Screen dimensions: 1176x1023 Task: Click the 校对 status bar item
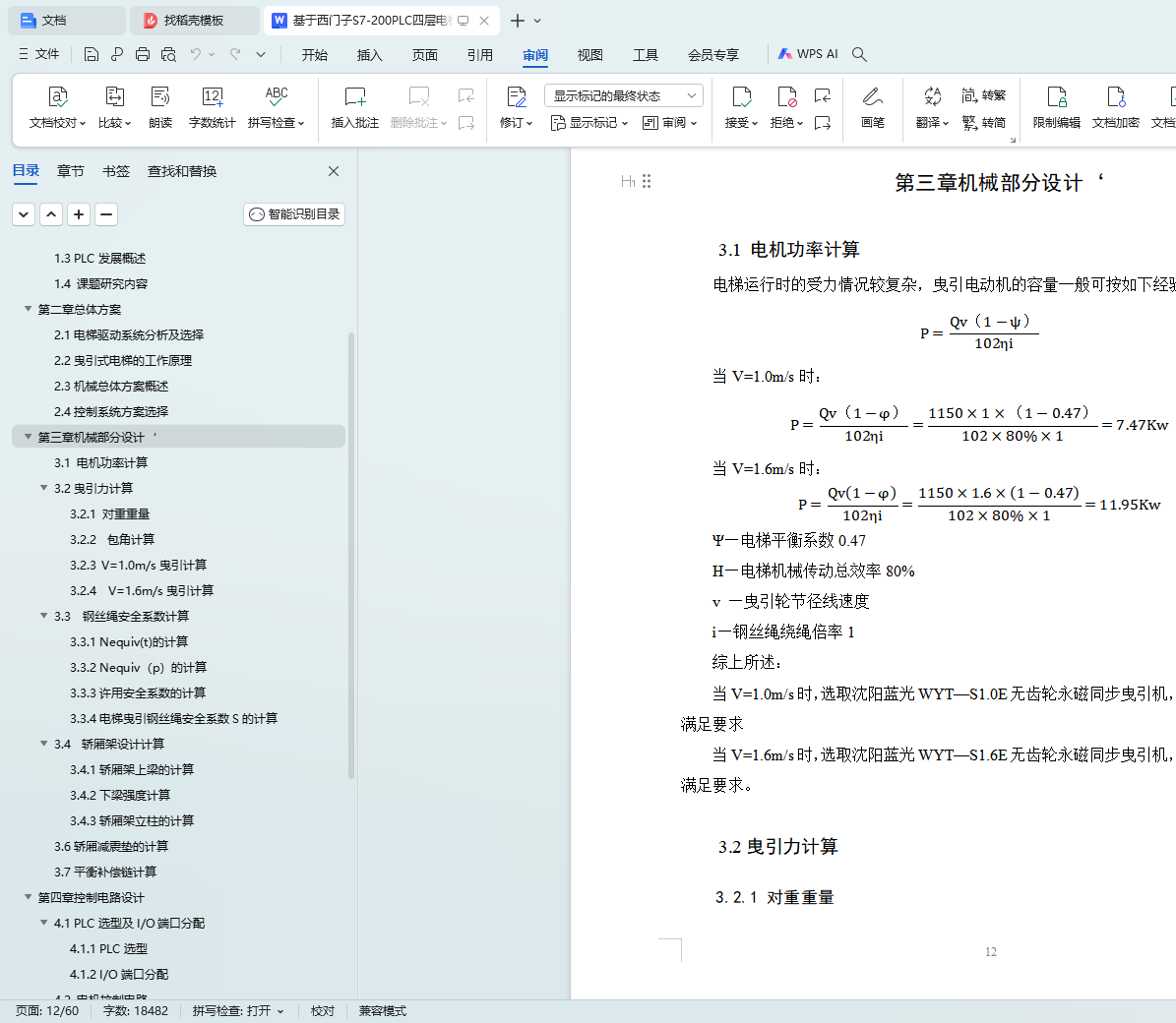(323, 1011)
